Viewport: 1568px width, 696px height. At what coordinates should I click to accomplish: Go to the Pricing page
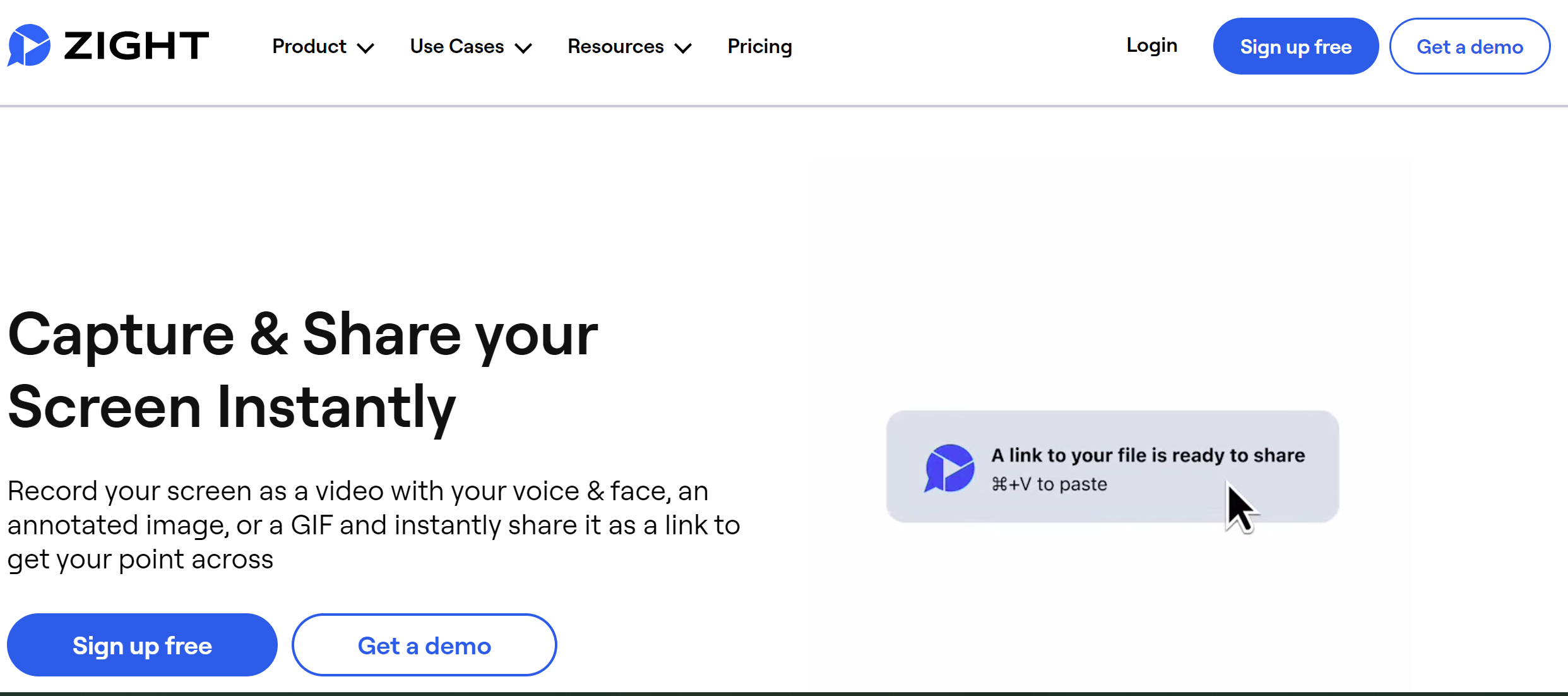pyautogui.click(x=759, y=47)
